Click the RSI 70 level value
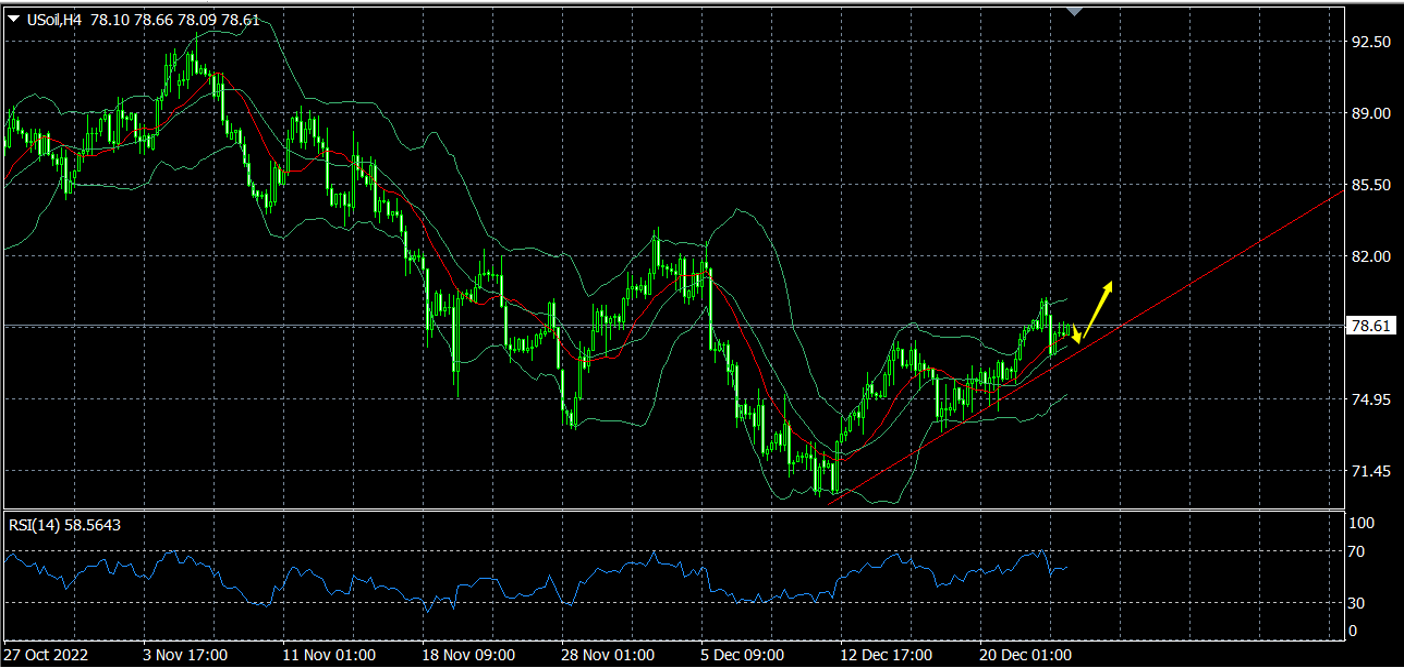The height and width of the screenshot is (667, 1404). pyautogui.click(x=1357, y=551)
